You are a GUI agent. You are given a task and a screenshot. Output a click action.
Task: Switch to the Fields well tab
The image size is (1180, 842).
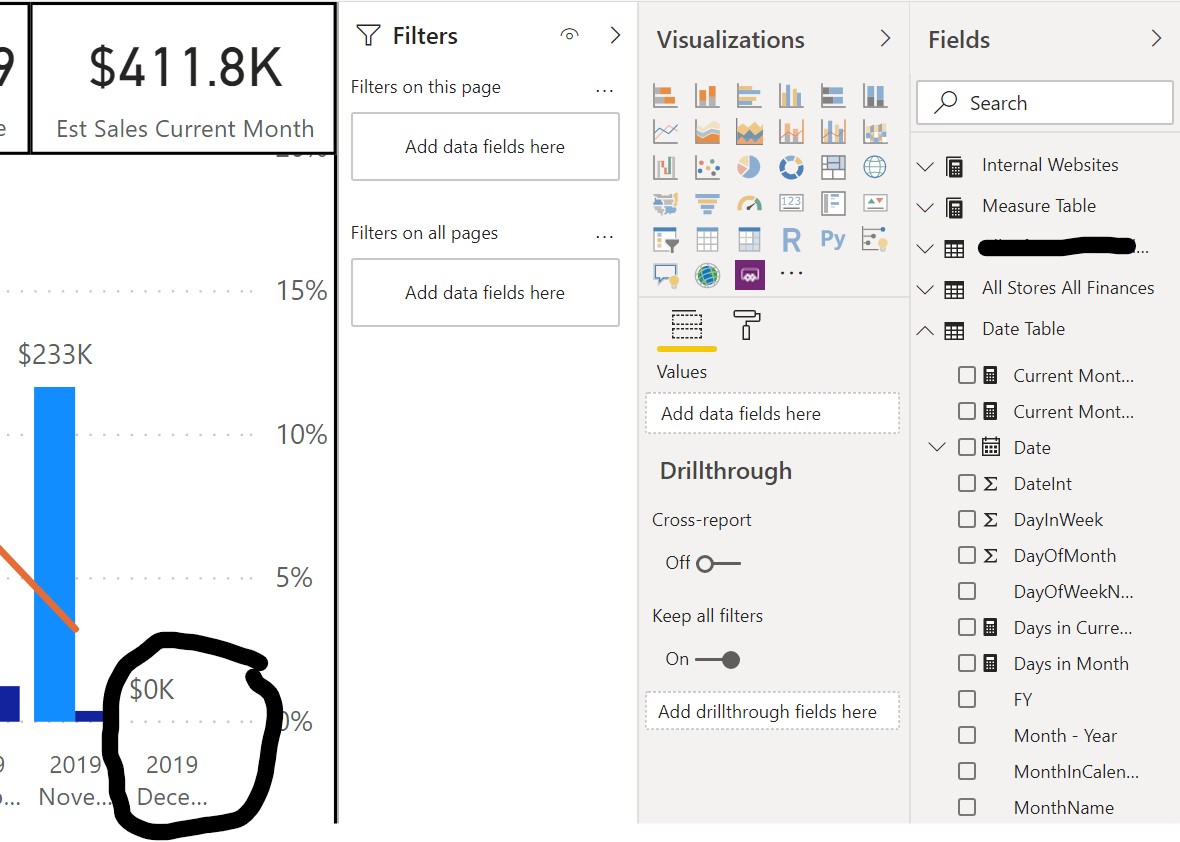pyautogui.click(x=686, y=326)
